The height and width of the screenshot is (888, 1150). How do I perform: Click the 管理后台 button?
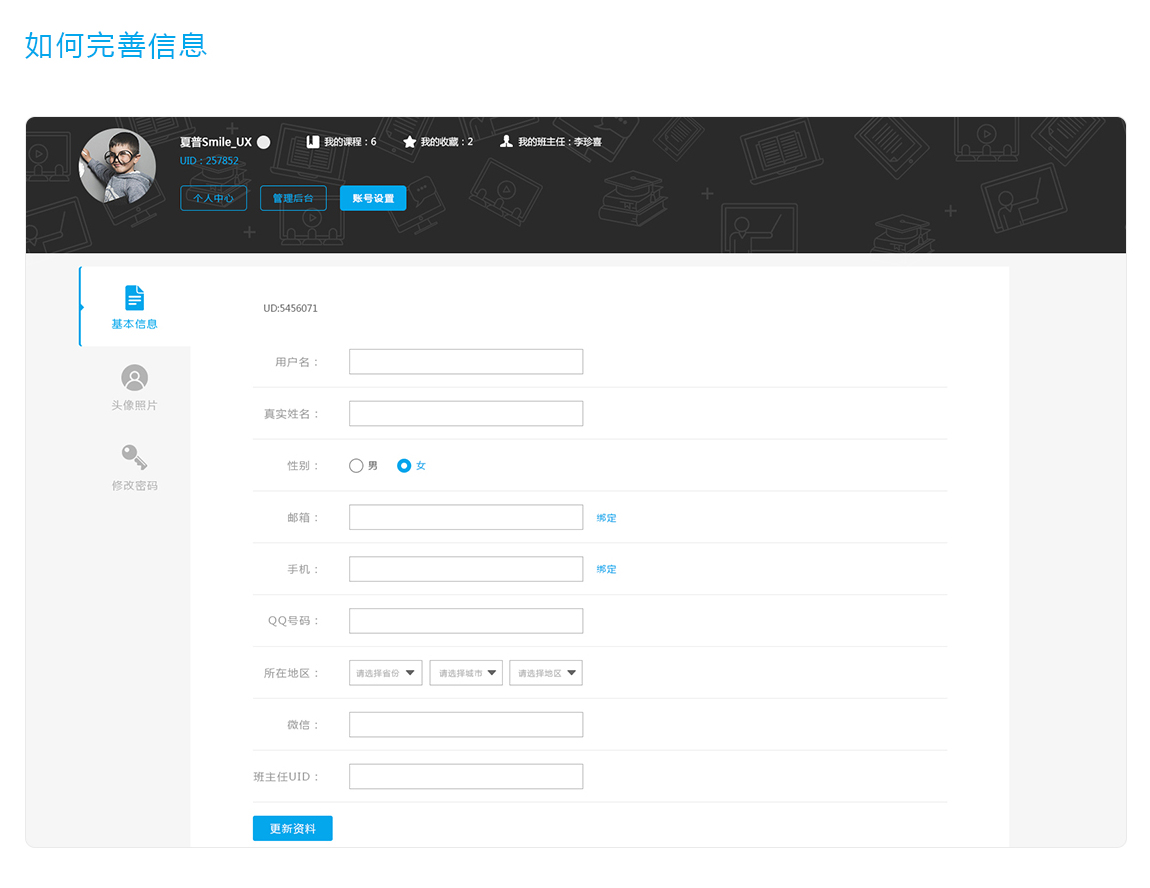(293, 198)
